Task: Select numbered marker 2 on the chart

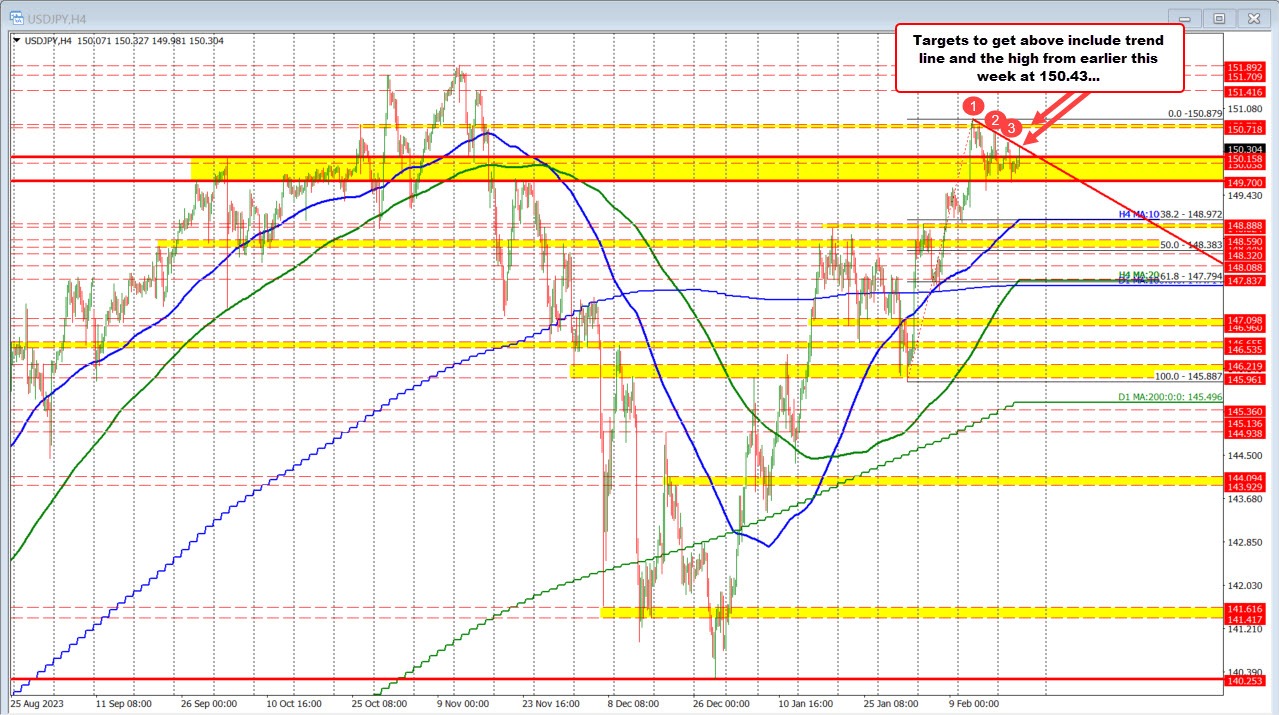Action: [x=995, y=120]
